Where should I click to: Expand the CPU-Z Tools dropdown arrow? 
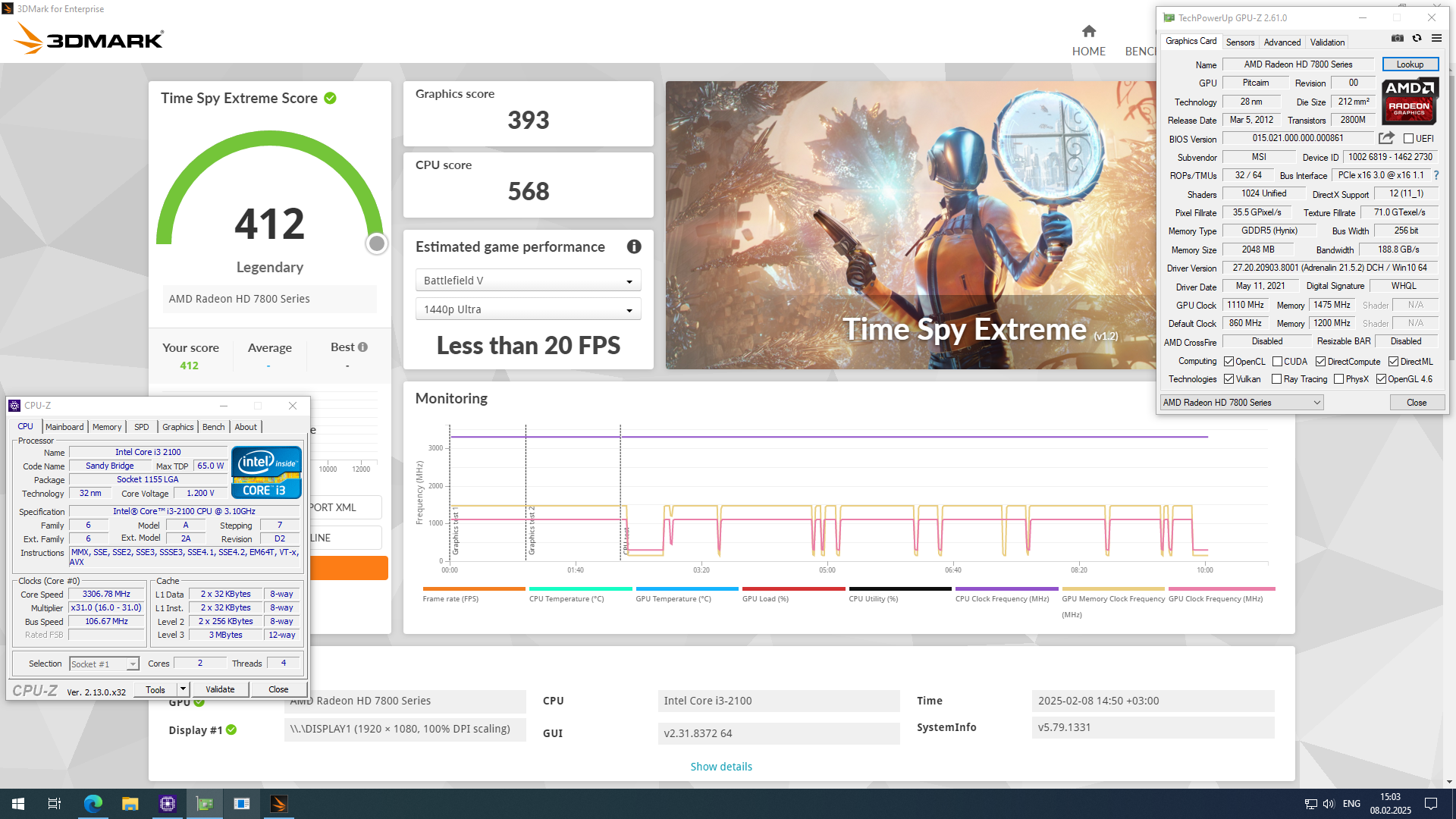pyautogui.click(x=183, y=689)
